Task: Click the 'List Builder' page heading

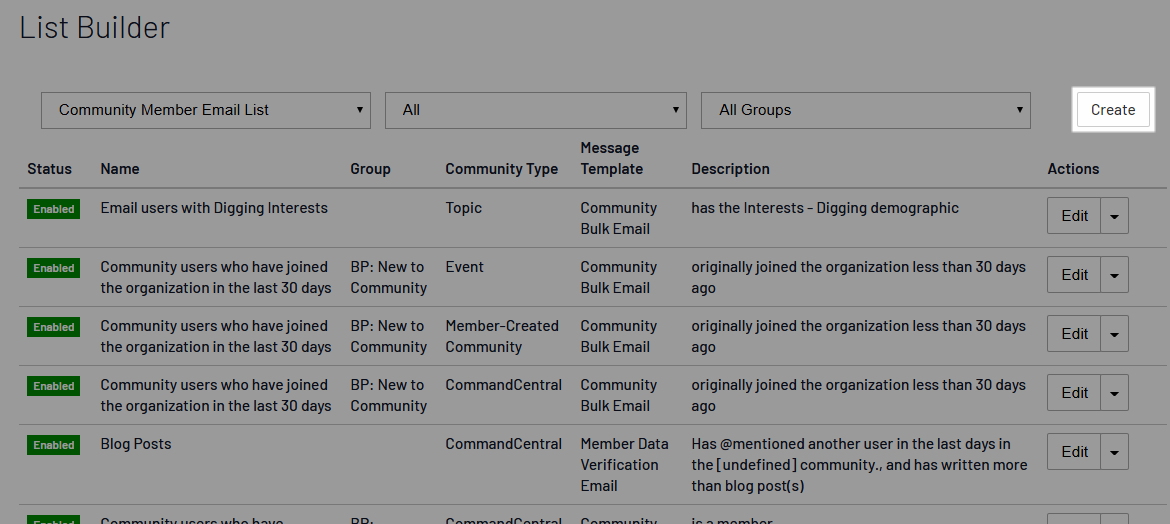Action: [95, 28]
